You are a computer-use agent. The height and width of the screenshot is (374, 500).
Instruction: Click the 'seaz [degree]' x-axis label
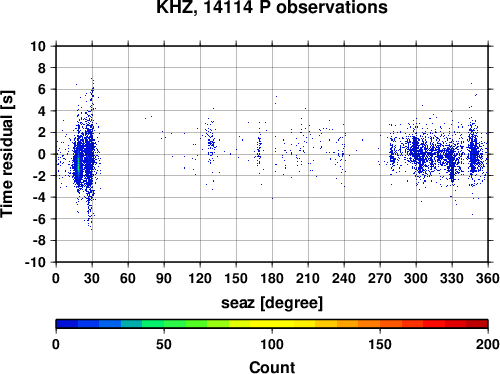[272, 303]
